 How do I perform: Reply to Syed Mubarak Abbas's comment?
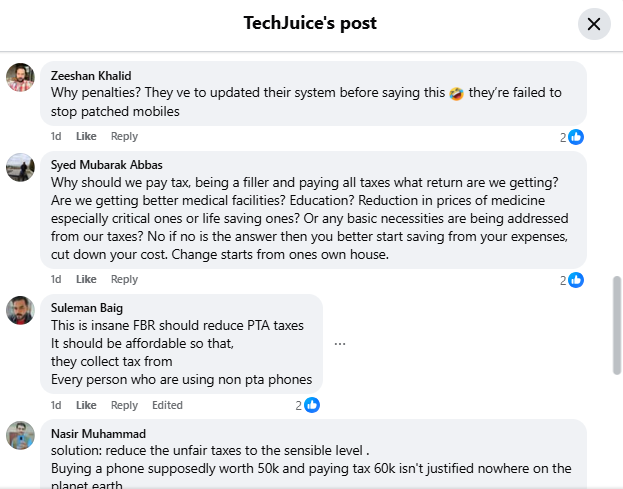[124, 279]
